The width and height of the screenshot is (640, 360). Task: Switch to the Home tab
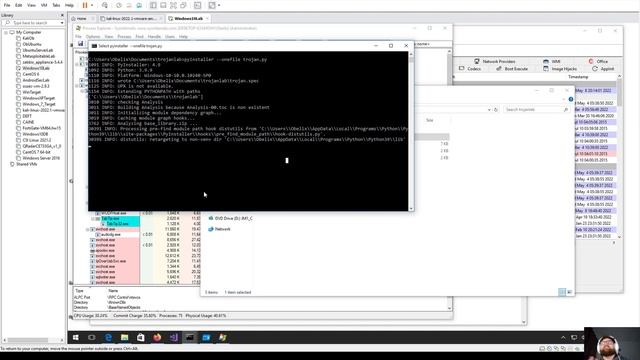point(82,18)
